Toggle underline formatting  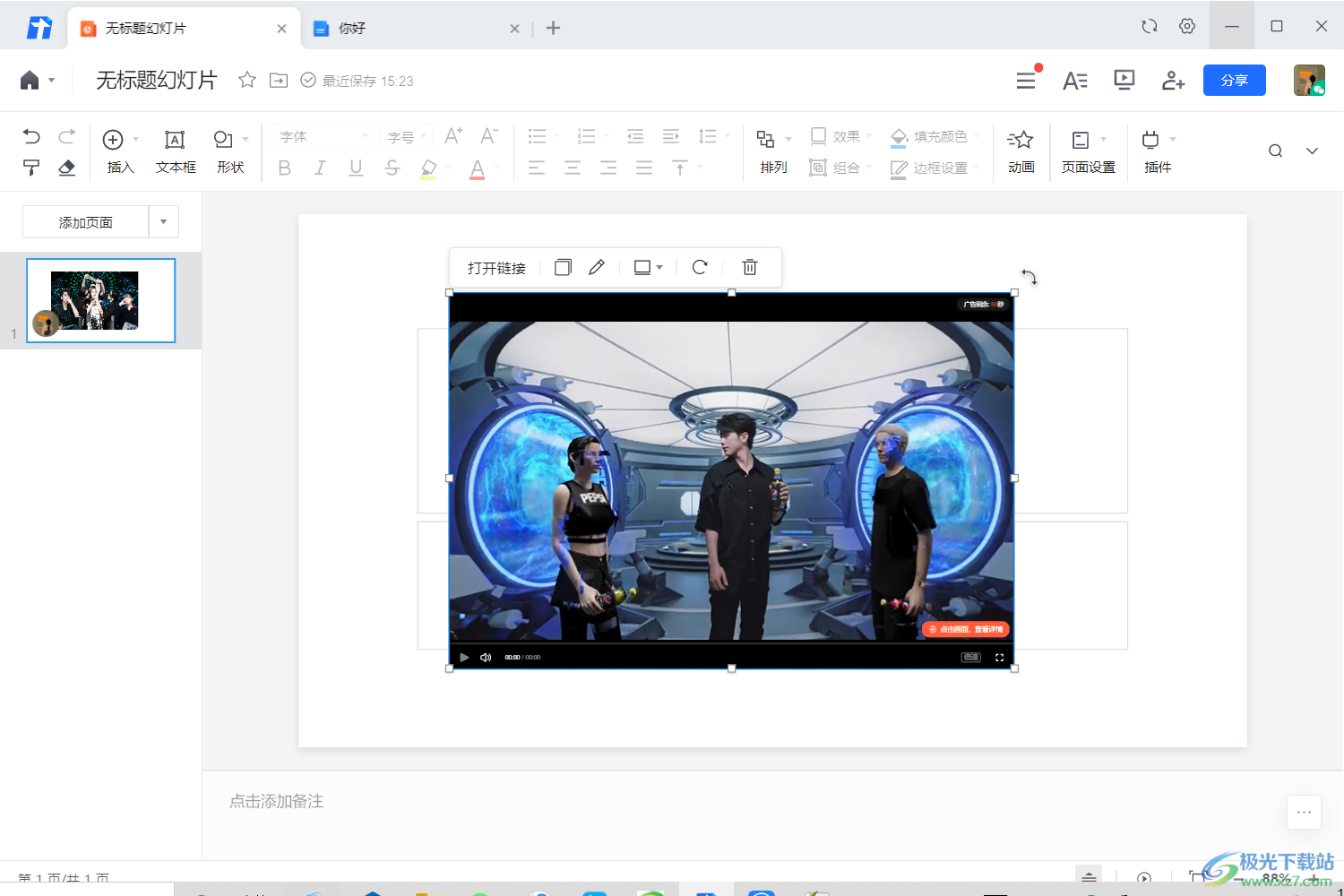(356, 168)
